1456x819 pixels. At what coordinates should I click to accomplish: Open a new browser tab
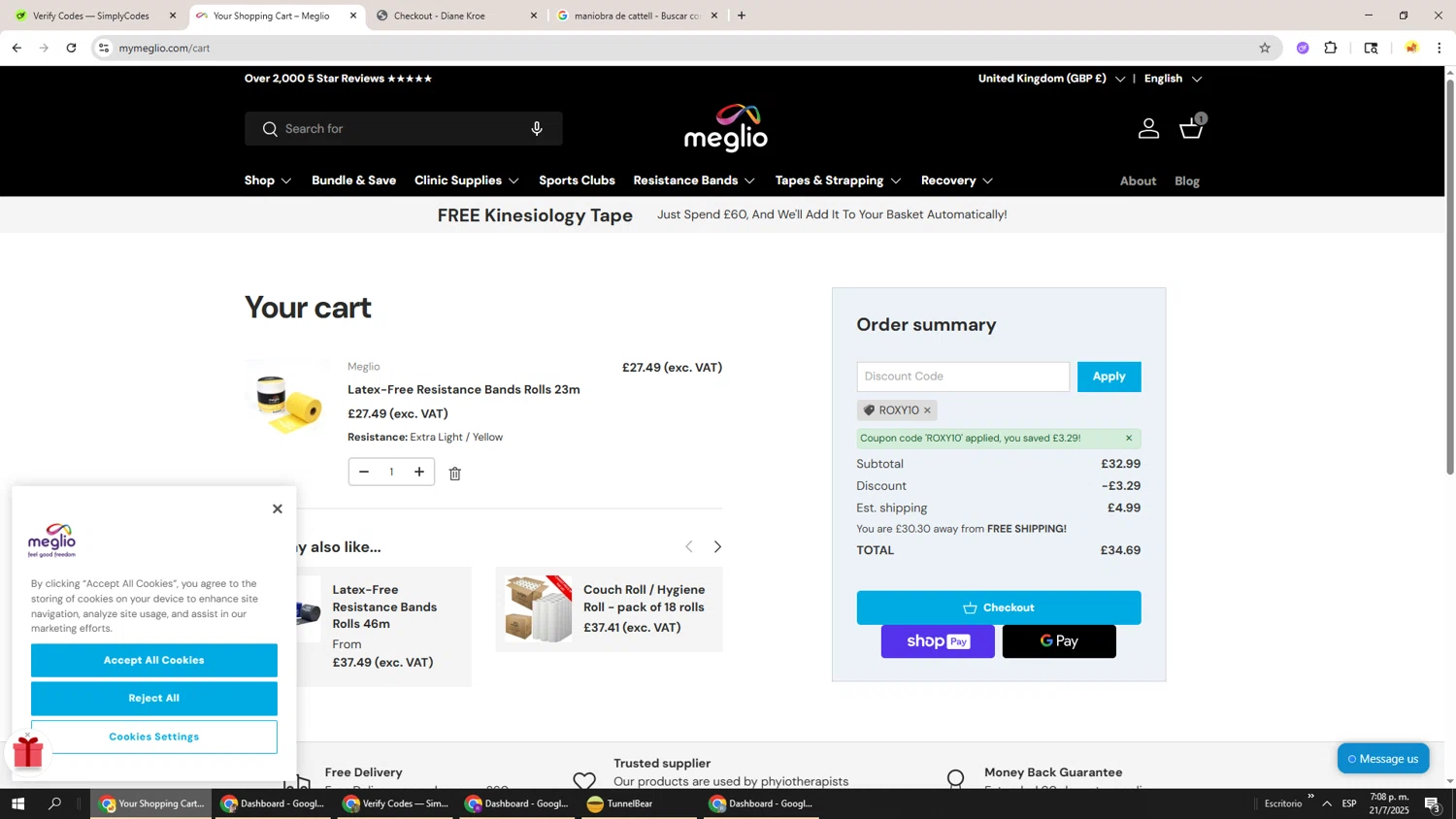pos(742,16)
